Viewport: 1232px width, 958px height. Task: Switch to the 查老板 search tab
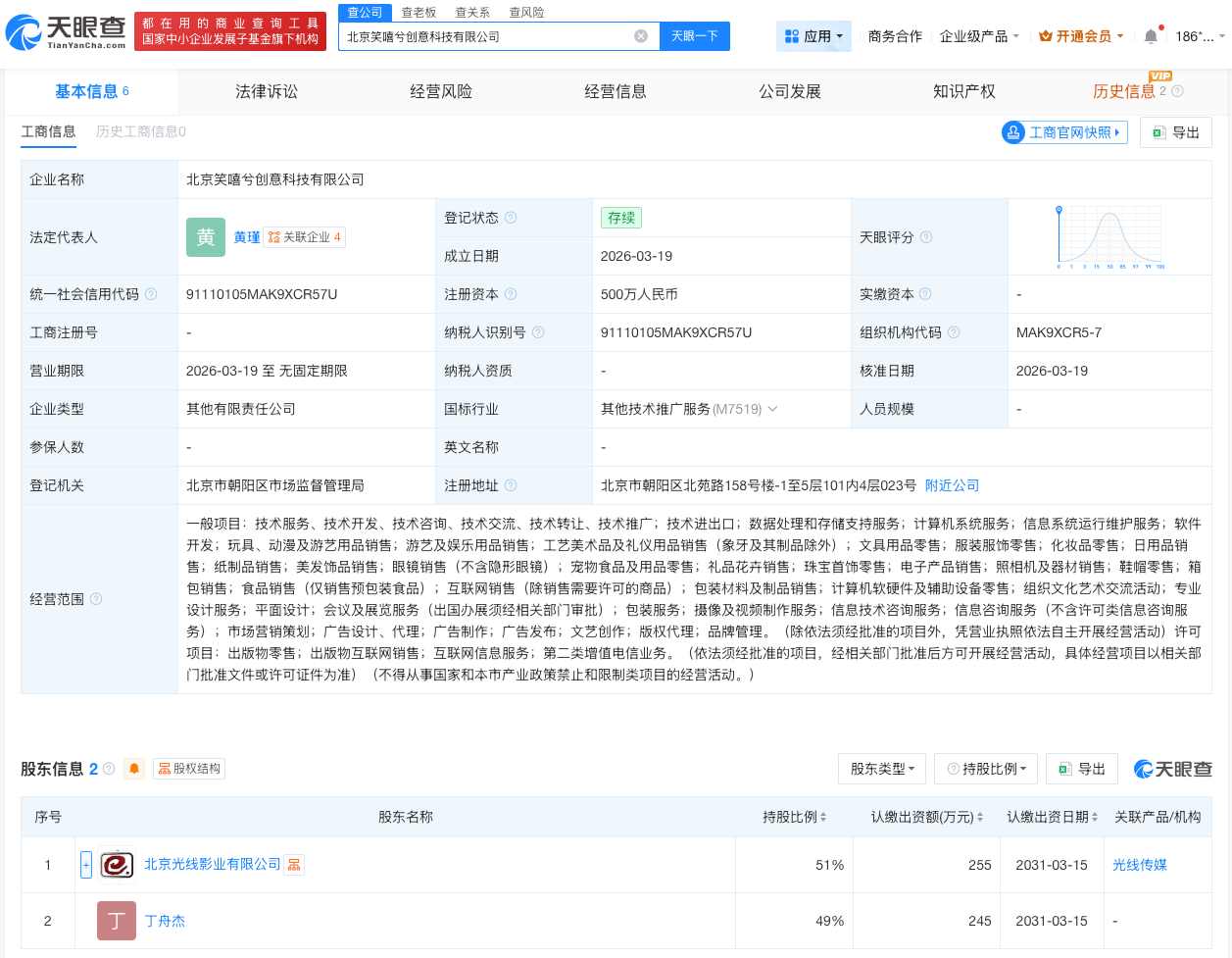tap(419, 12)
